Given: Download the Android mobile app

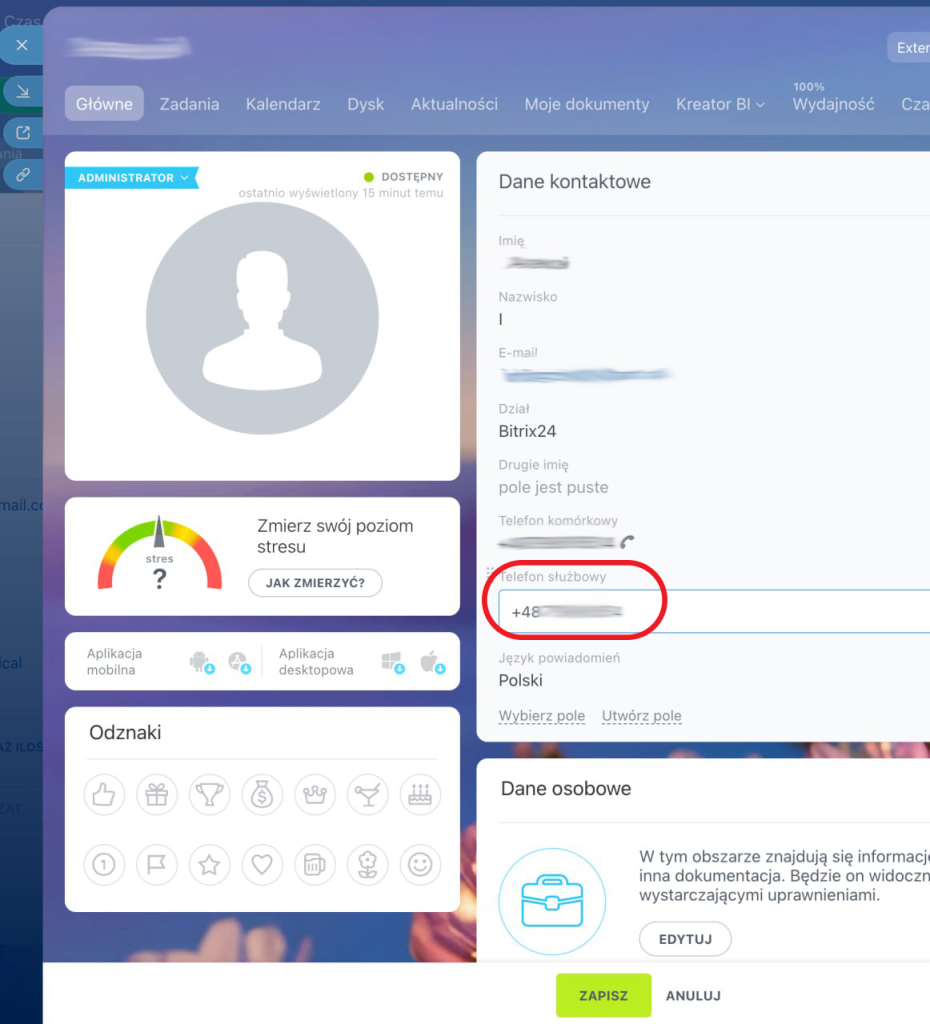Looking at the screenshot, I should [x=201, y=662].
